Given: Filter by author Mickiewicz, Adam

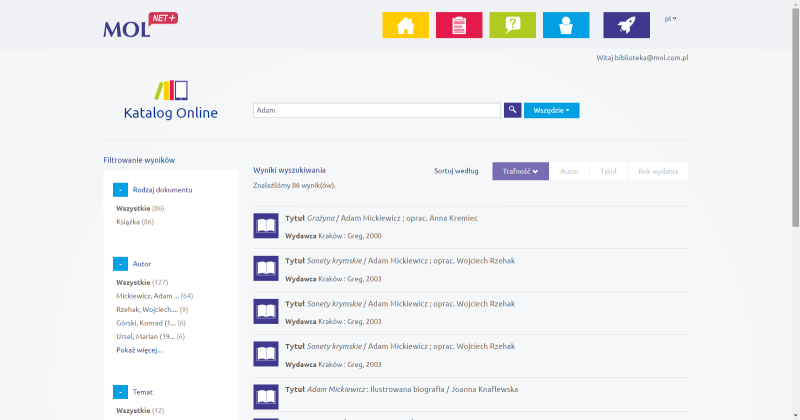Looking at the screenshot, I should pyautogui.click(x=148, y=296).
